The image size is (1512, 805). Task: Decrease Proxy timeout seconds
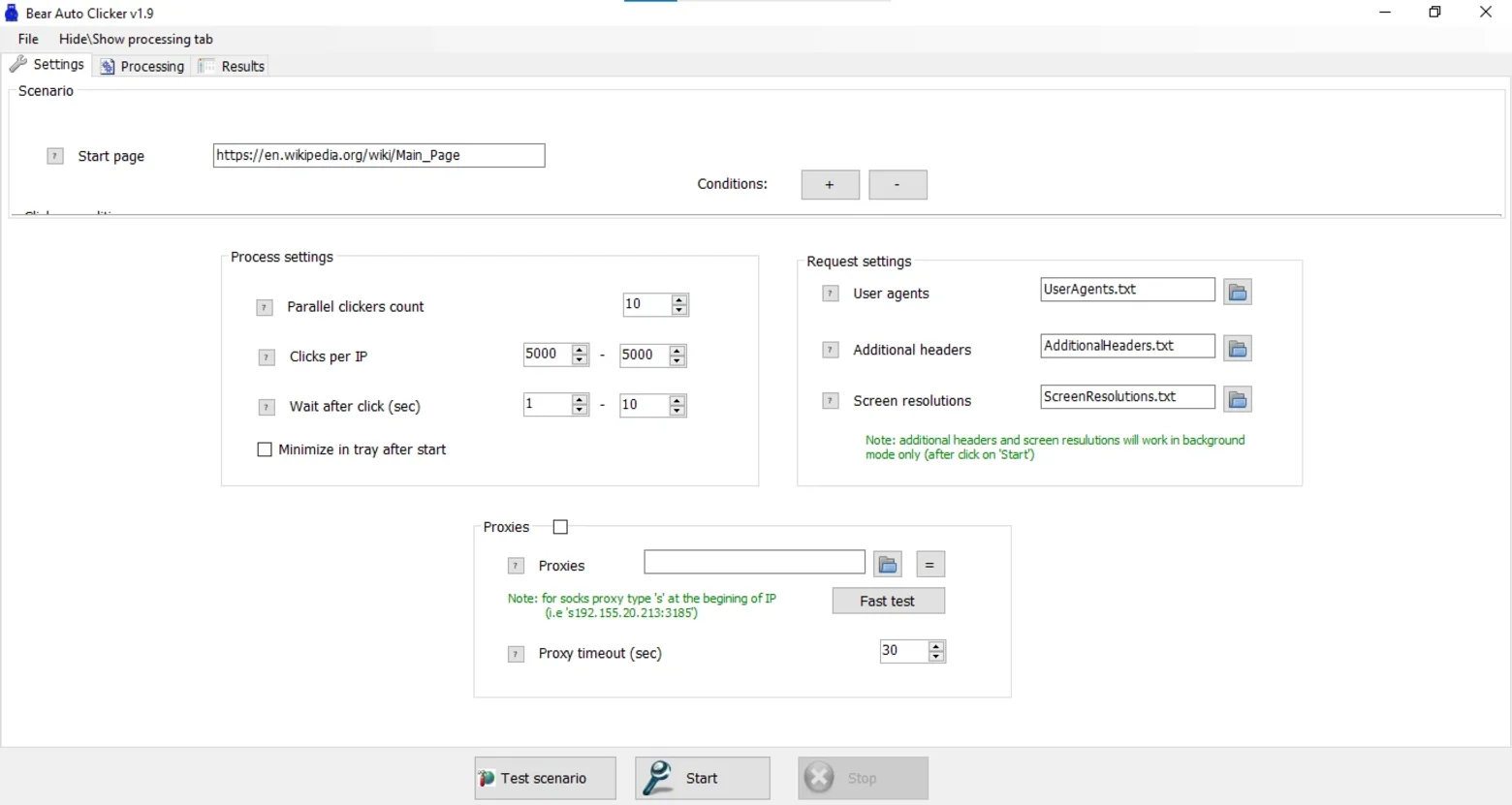936,657
